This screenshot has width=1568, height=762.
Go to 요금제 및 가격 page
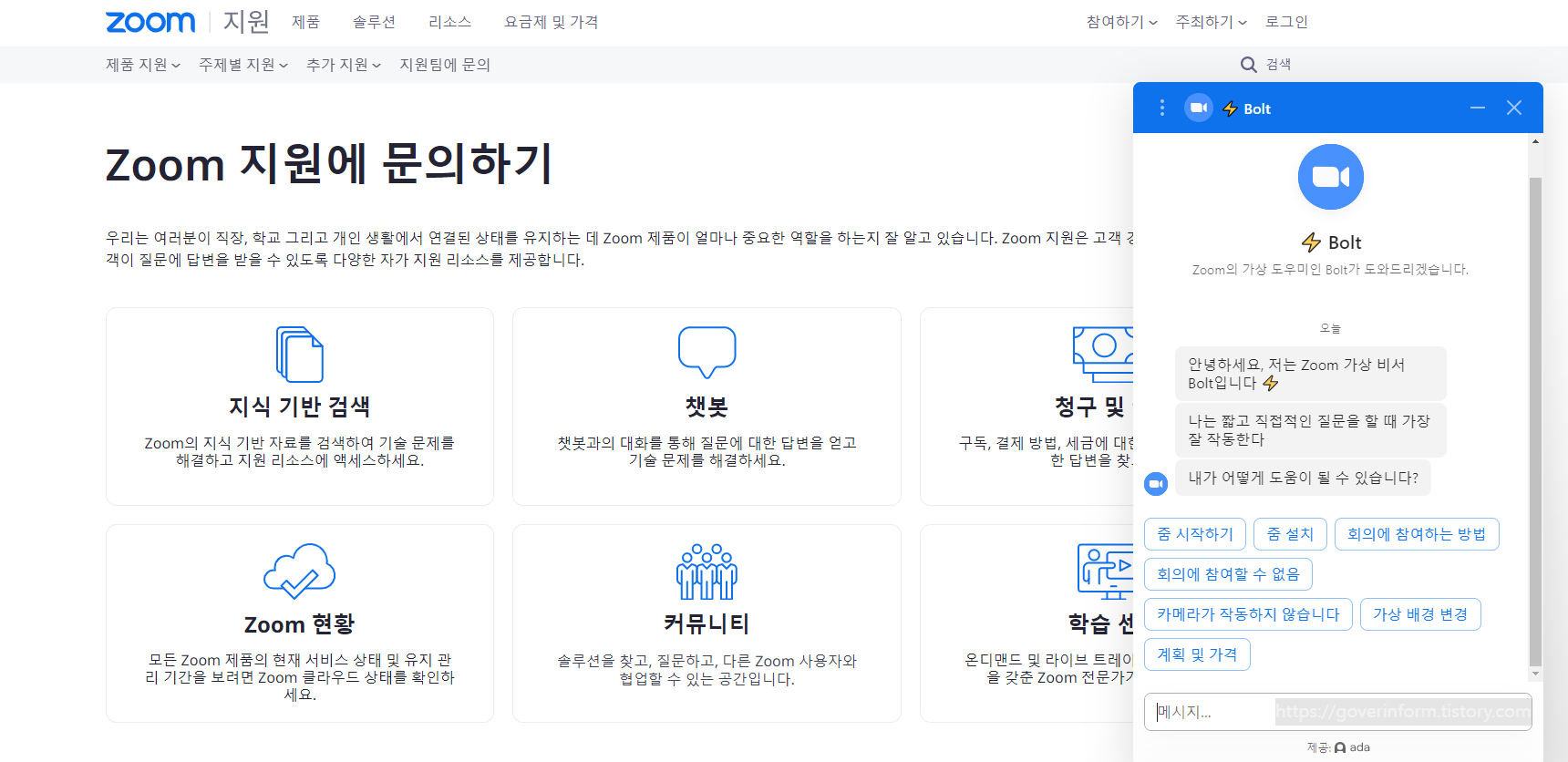pos(551,22)
